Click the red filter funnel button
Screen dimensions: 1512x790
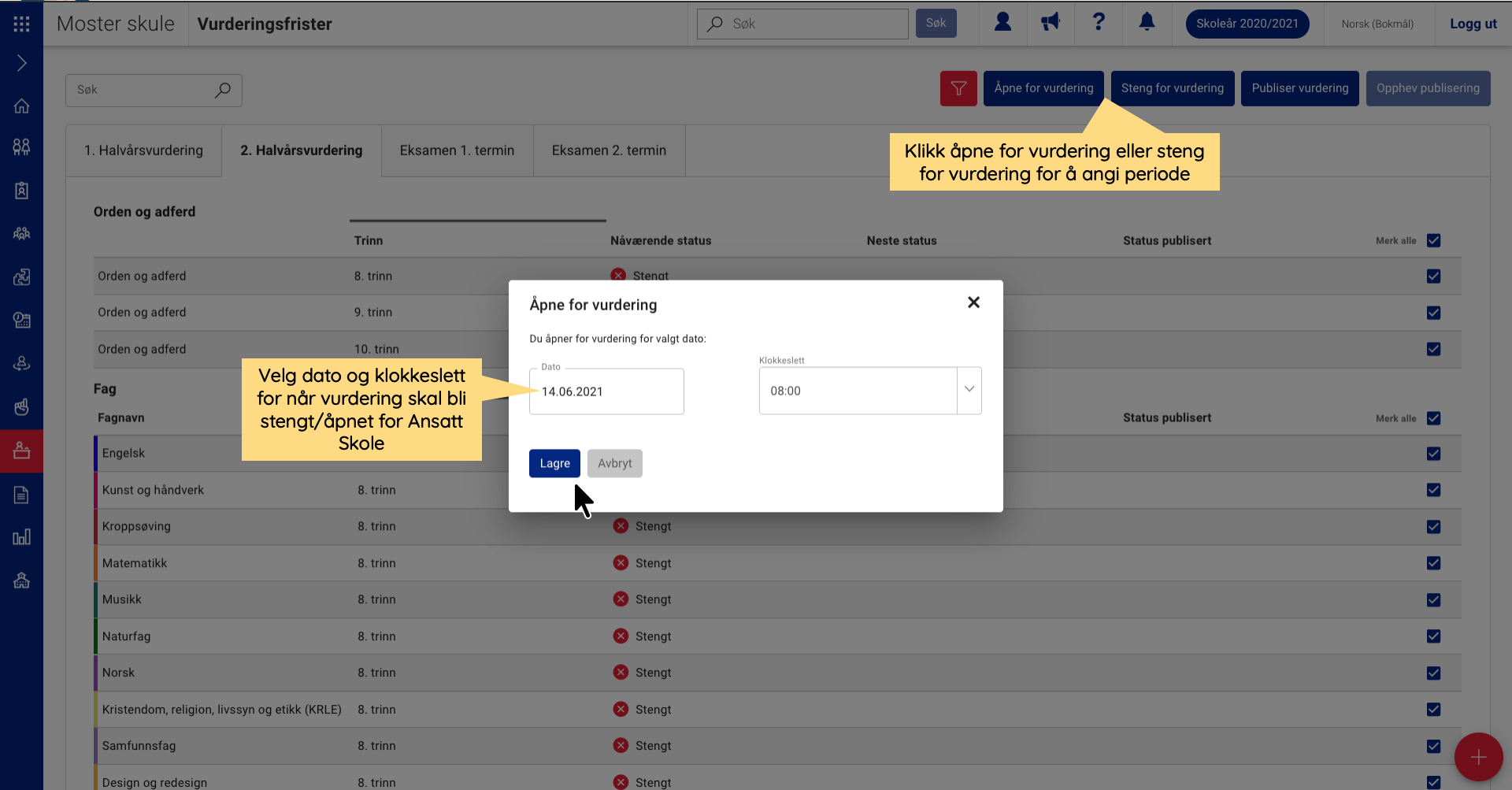958,88
